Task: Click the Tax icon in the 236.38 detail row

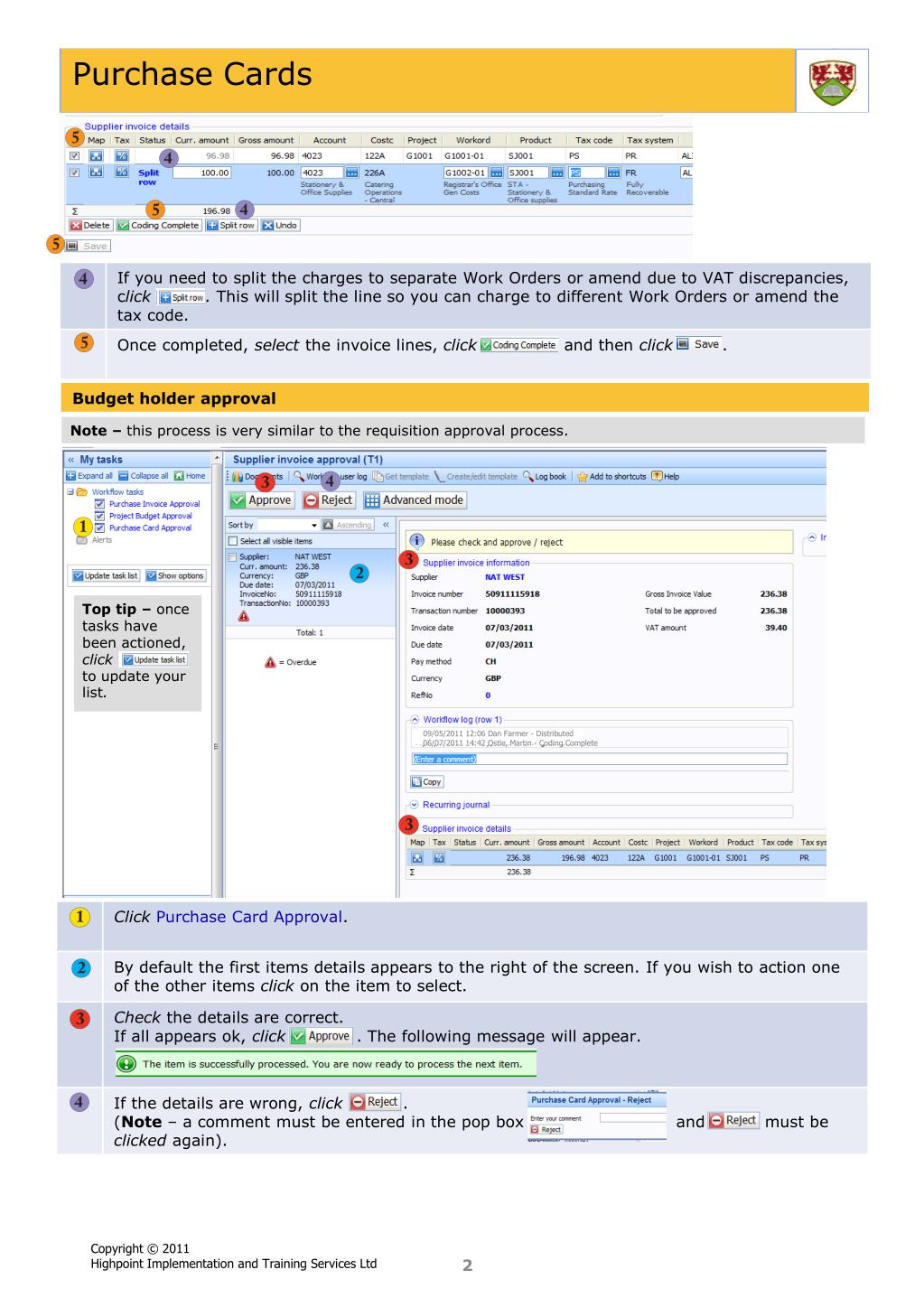Action: click(439, 858)
